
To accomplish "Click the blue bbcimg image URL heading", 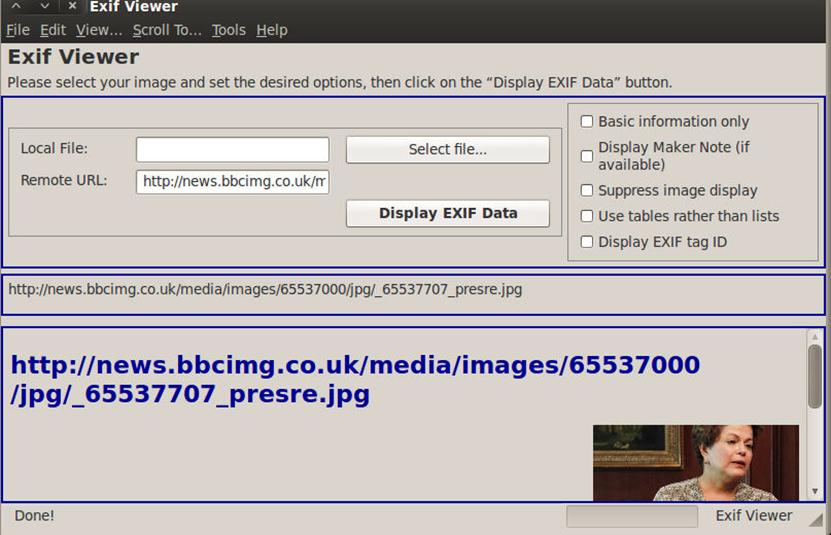I will 355,379.
